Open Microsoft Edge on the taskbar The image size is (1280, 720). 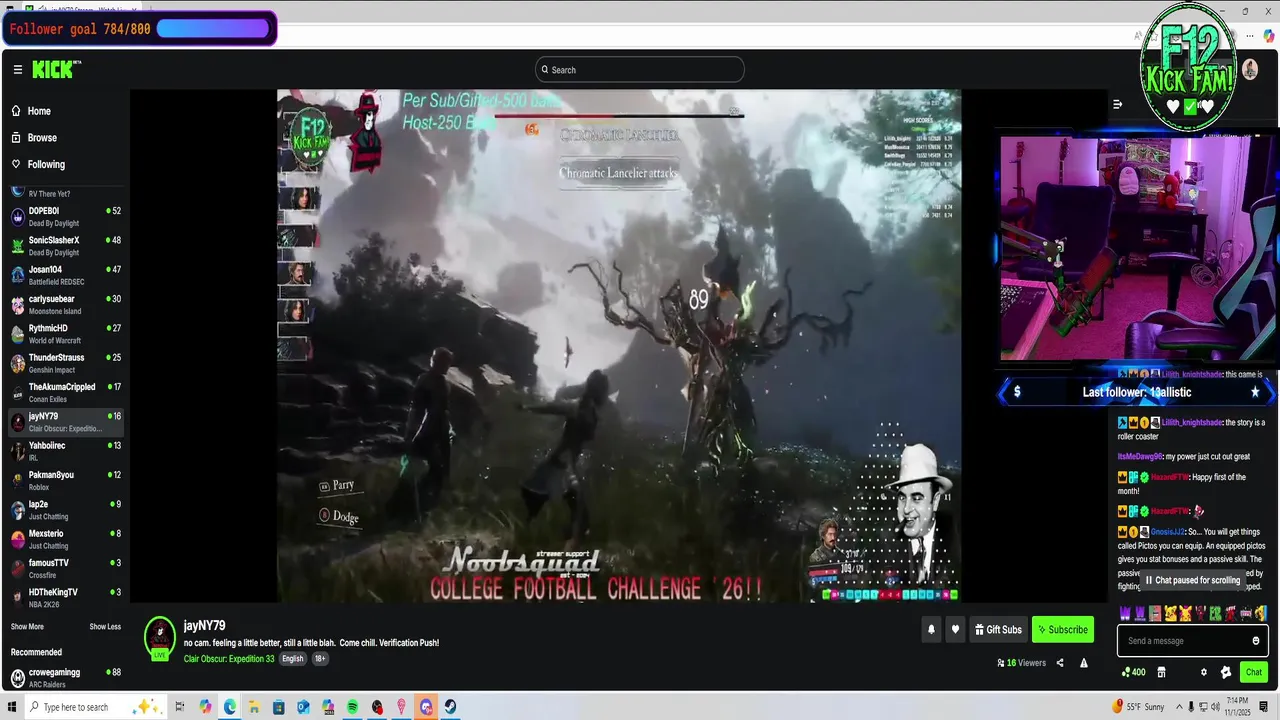point(230,707)
